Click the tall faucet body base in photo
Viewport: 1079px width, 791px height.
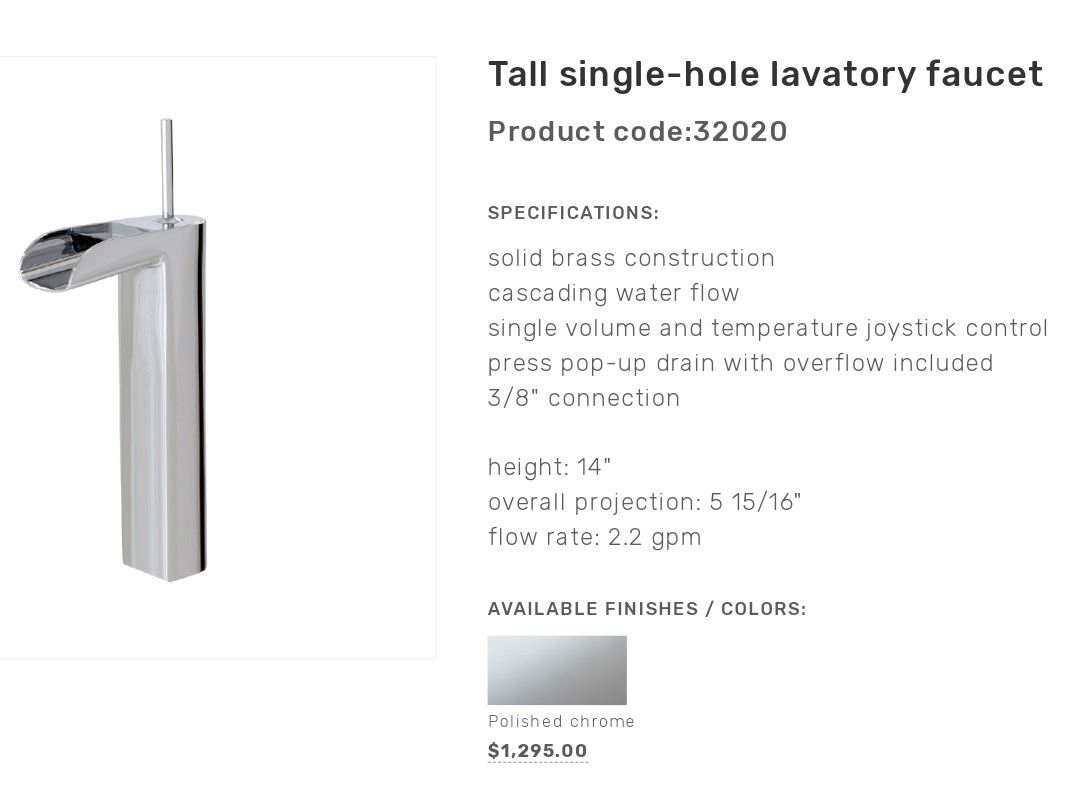(164, 540)
